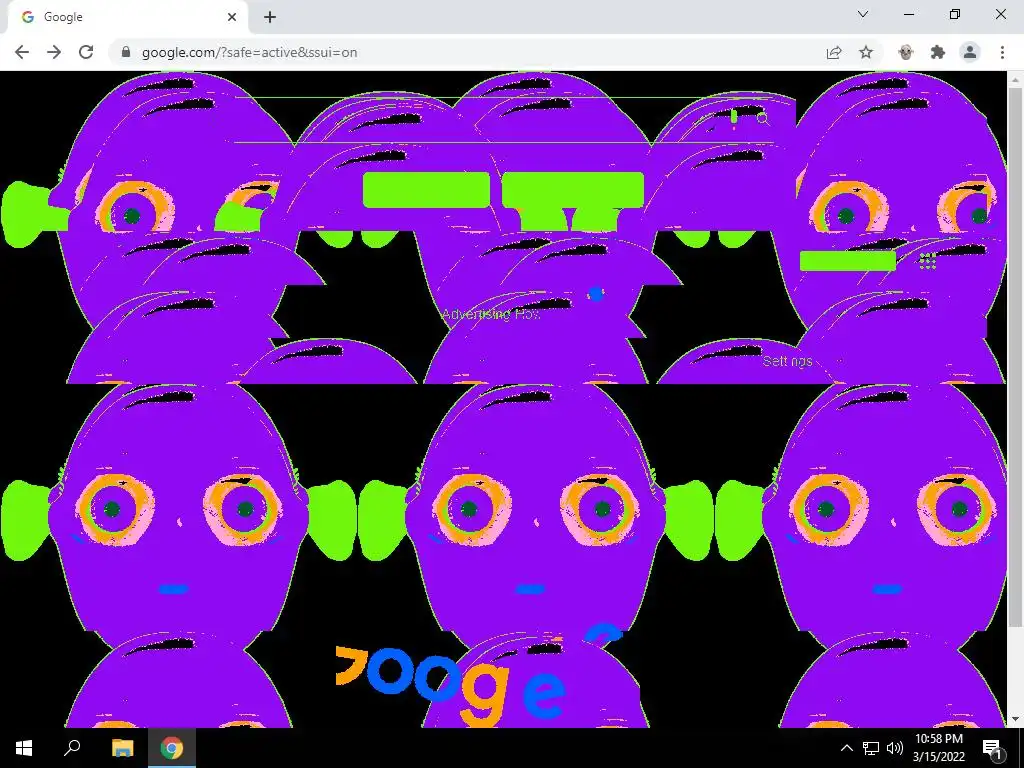This screenshot has height=768, width=1024.
Task: Open the Google apps grid icon
Action: tap(927, 261)
